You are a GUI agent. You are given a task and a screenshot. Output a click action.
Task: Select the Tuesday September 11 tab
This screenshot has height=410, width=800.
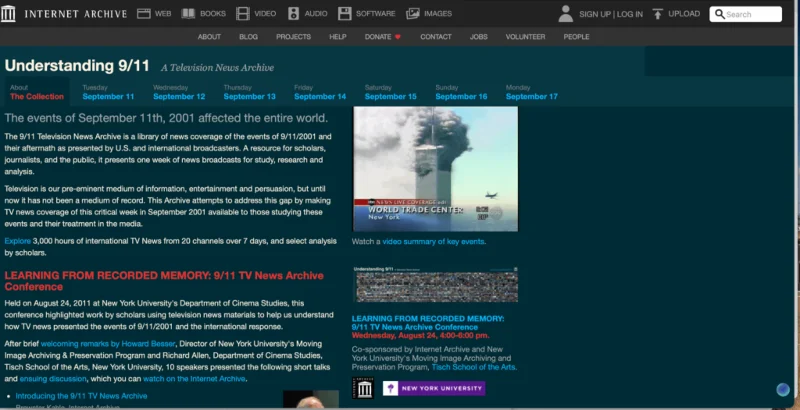point(108,92)
